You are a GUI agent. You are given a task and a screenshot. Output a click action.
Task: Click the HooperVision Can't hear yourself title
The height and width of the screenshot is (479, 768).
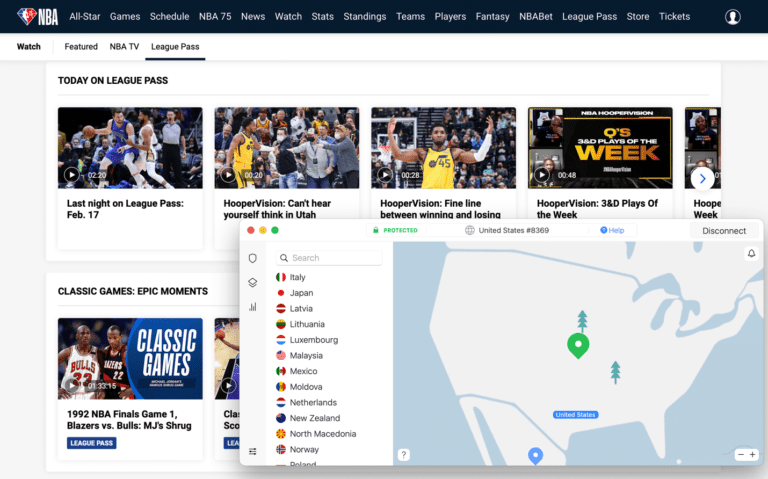click(277, 209)
